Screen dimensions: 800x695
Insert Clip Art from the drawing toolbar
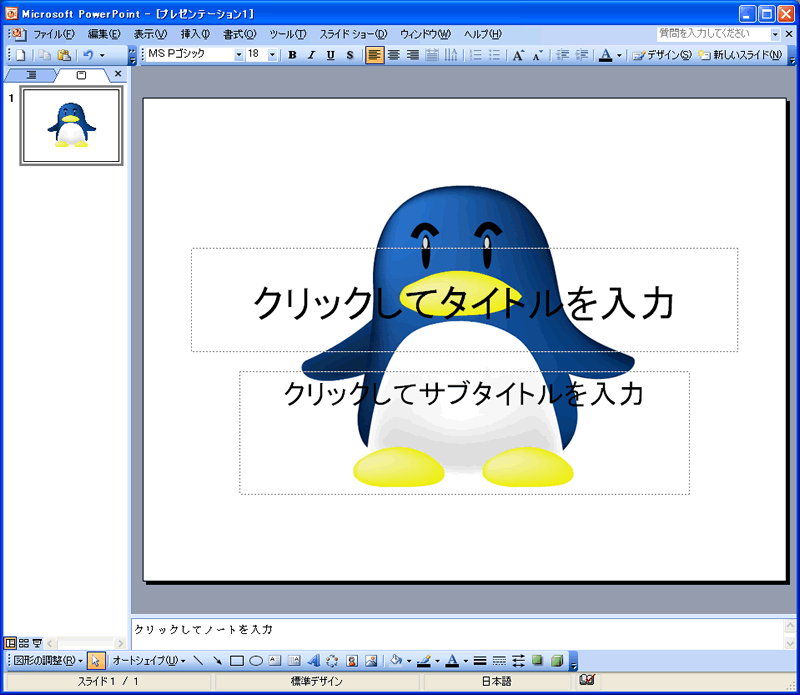tap(352, 661)
